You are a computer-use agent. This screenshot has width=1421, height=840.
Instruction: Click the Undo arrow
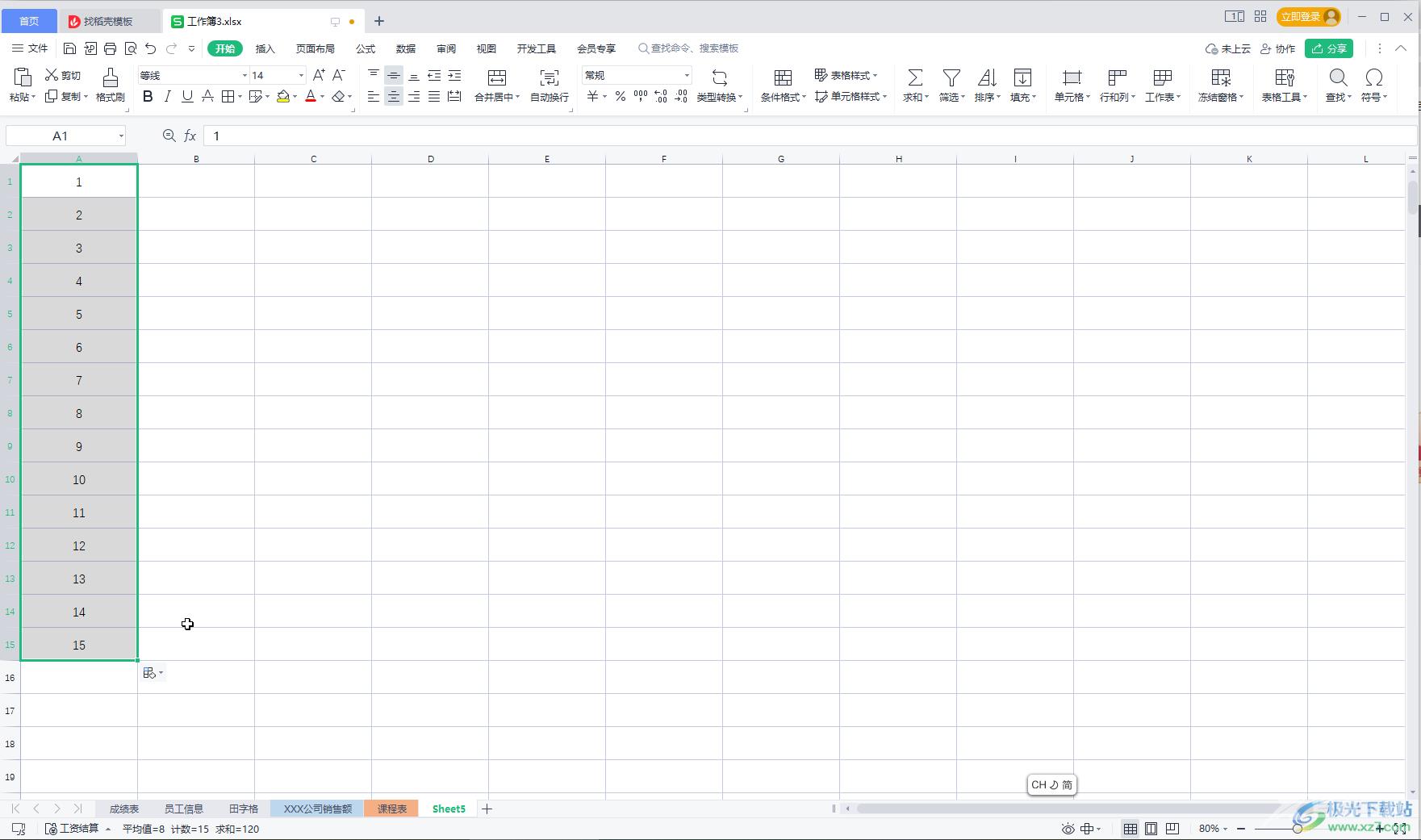pos(150,48)
